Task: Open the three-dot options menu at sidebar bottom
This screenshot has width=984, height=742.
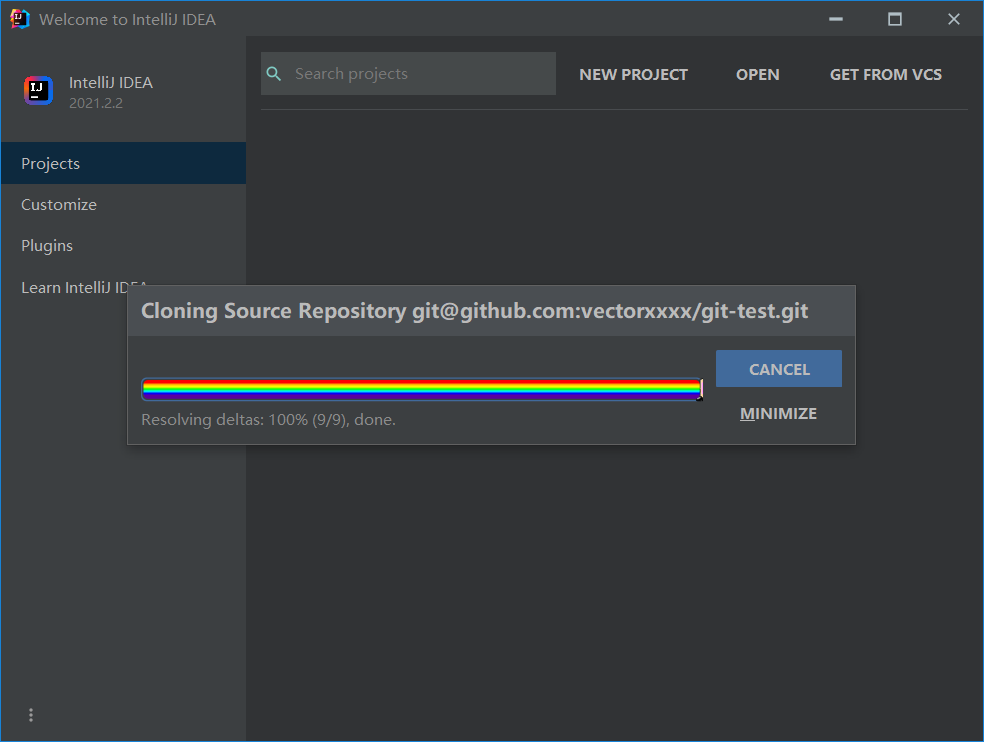Action: tap(31, 715)
